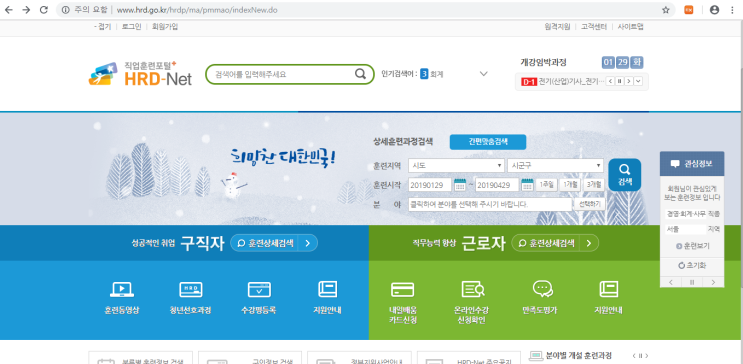The image size is (743, 364).
Task: Click the 경영·회계·사무 job category text
Action: pyautogui.click(x=686, y=214)
